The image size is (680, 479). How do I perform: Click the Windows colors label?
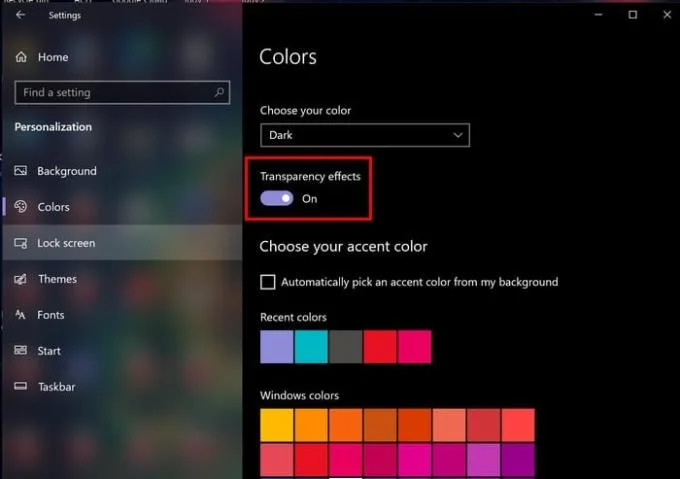click(x=299, y=395)
